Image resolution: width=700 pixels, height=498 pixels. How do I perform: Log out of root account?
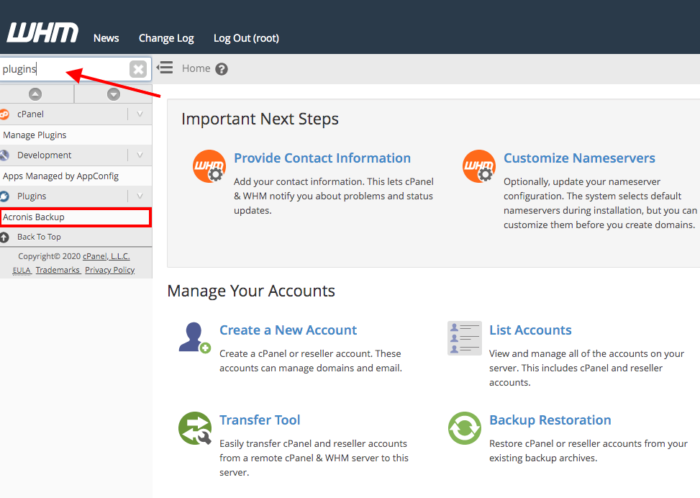point(246,38)
